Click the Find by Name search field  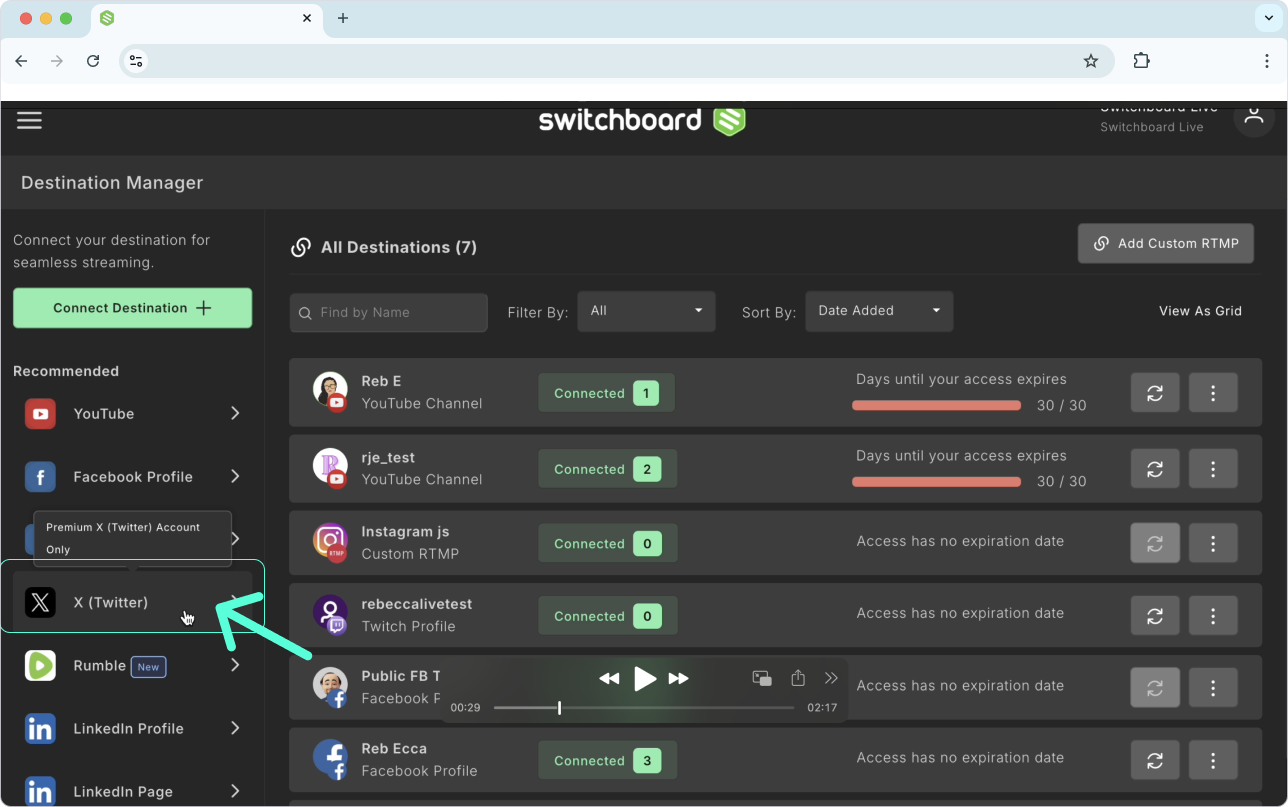click(x=389, y=312)
